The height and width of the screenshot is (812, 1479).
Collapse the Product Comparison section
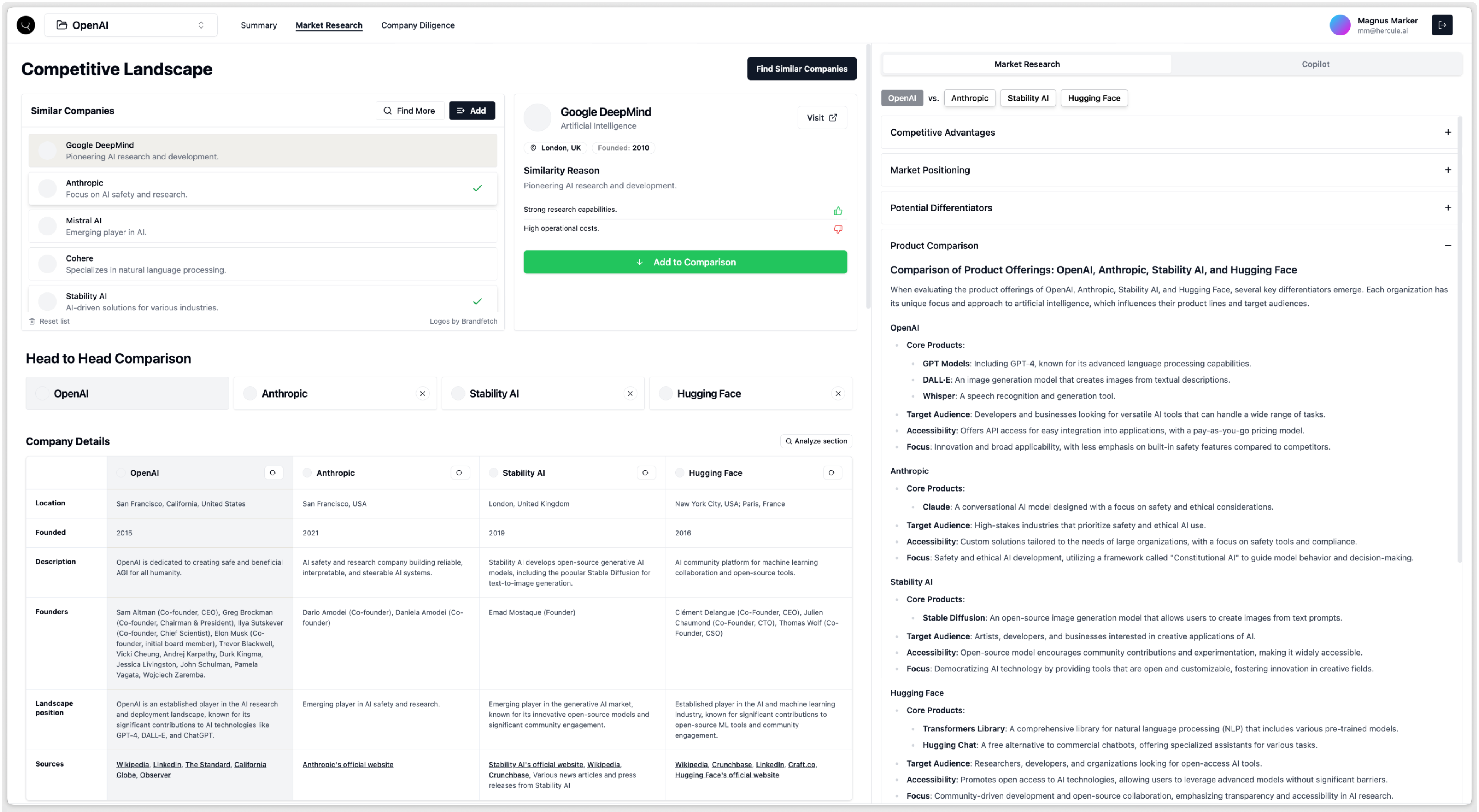[x=1447, y=245]
